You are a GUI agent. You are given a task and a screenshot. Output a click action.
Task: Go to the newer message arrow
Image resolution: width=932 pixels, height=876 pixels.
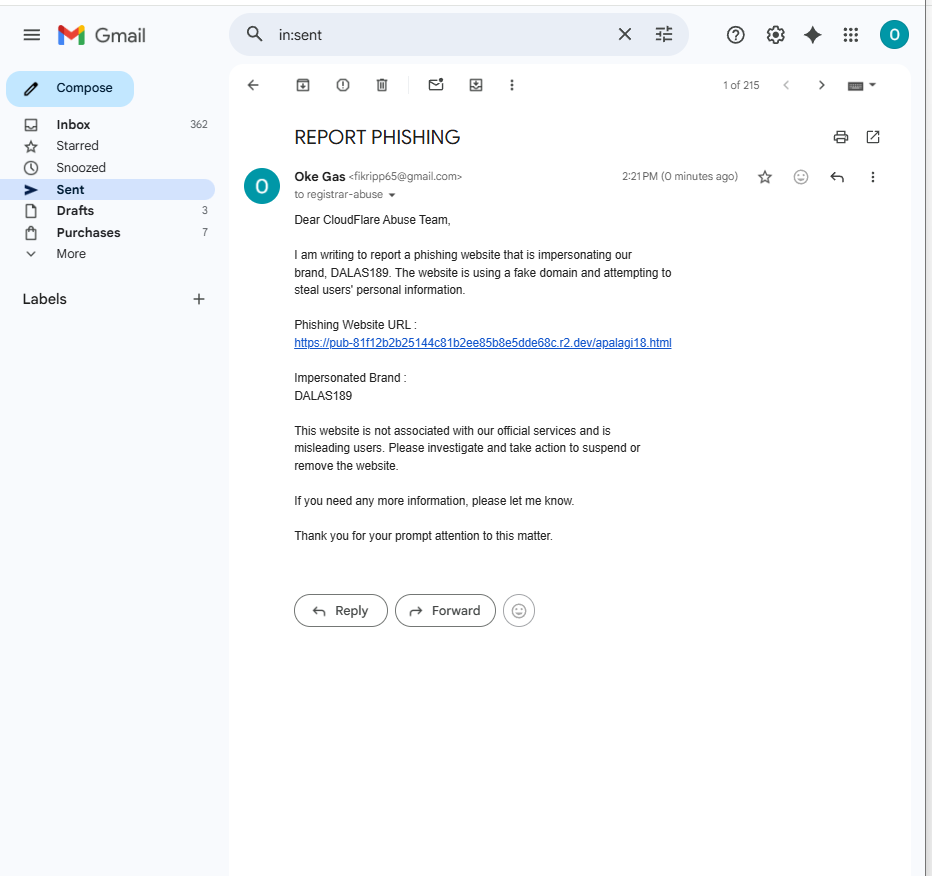click(786, 85)
